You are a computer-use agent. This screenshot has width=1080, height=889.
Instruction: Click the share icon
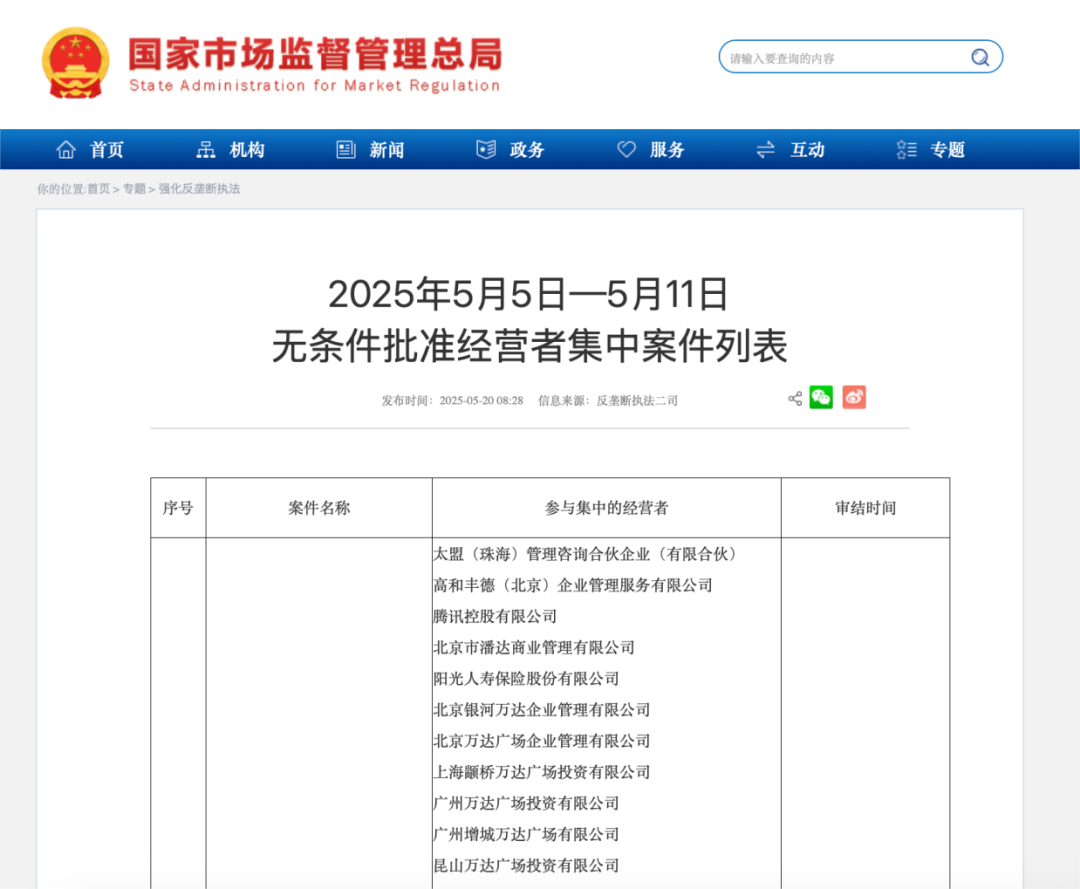tap(795, 399)
